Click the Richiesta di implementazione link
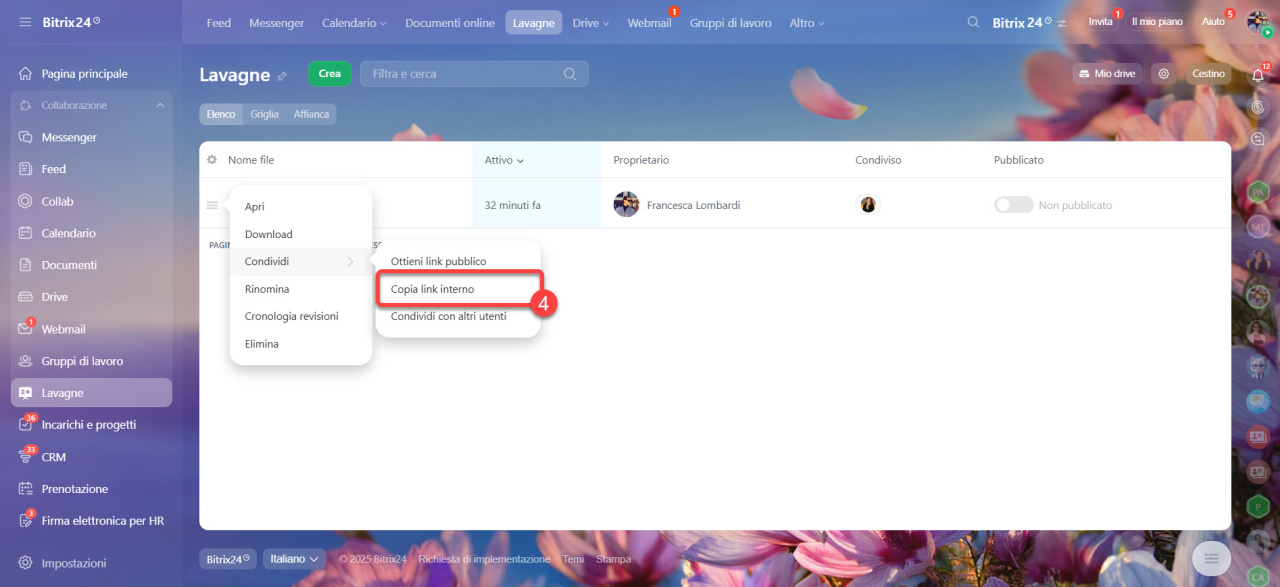 tap(484, 559)
